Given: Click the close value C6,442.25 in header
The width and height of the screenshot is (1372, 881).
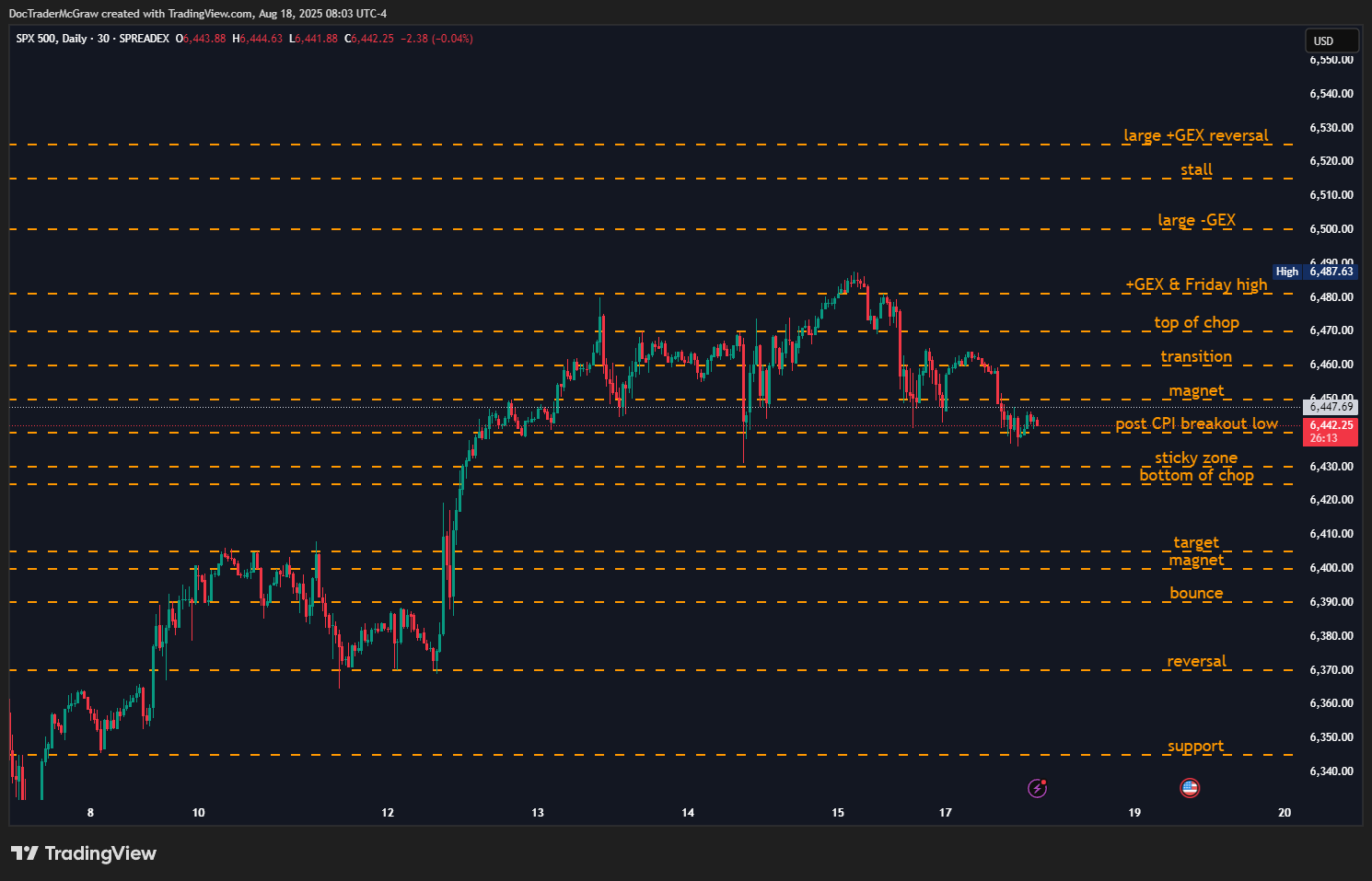Looking at the screenshot, I should [369, 39].
